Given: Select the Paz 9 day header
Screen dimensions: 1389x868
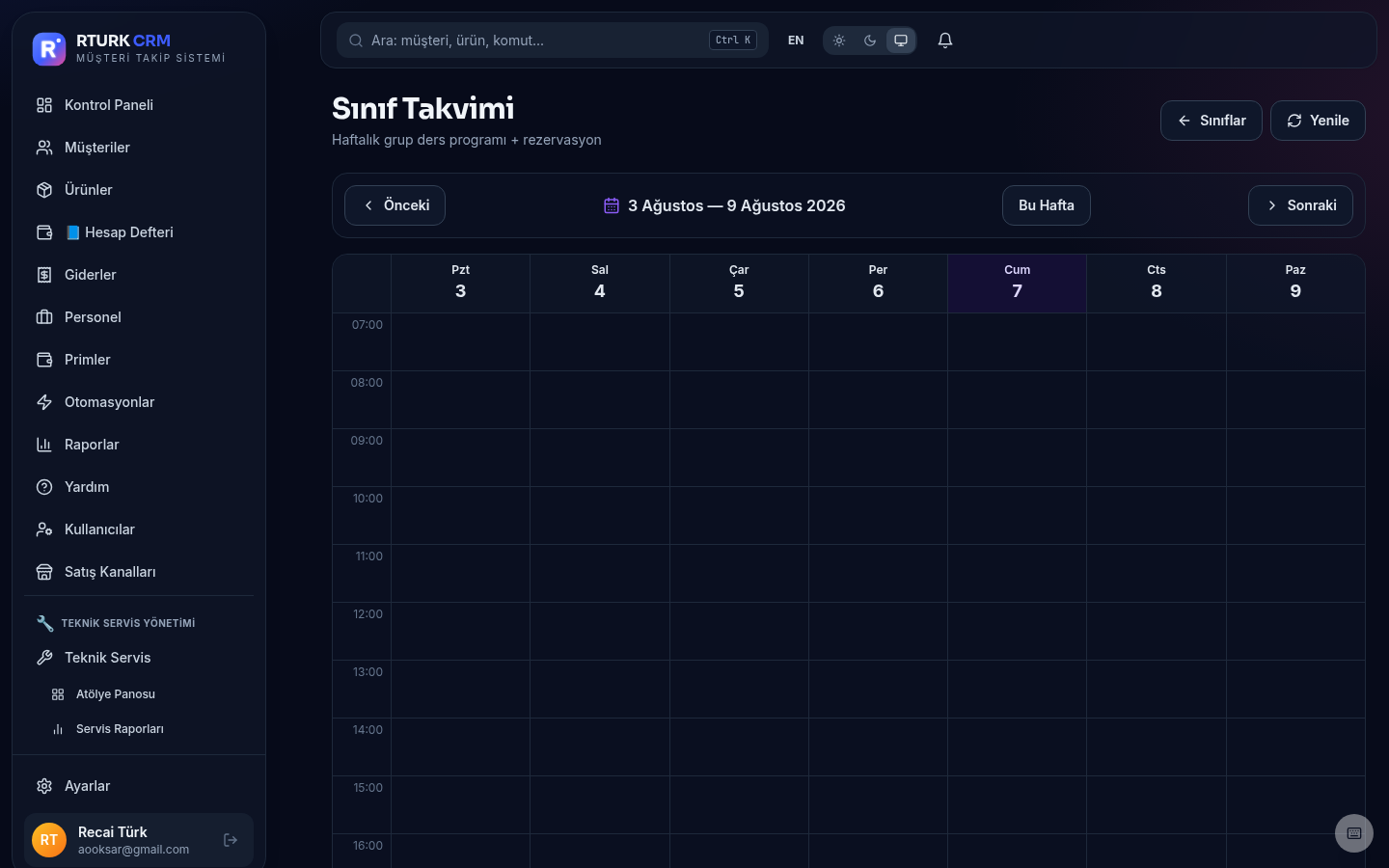Looking at the screenshot, I should coord(1295,283).
